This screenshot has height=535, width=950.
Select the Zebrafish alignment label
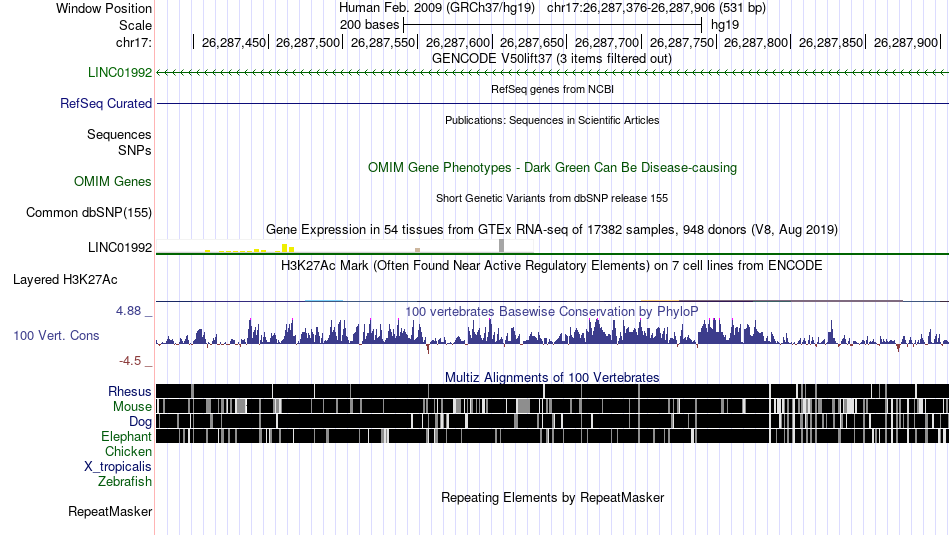point(125,482)
